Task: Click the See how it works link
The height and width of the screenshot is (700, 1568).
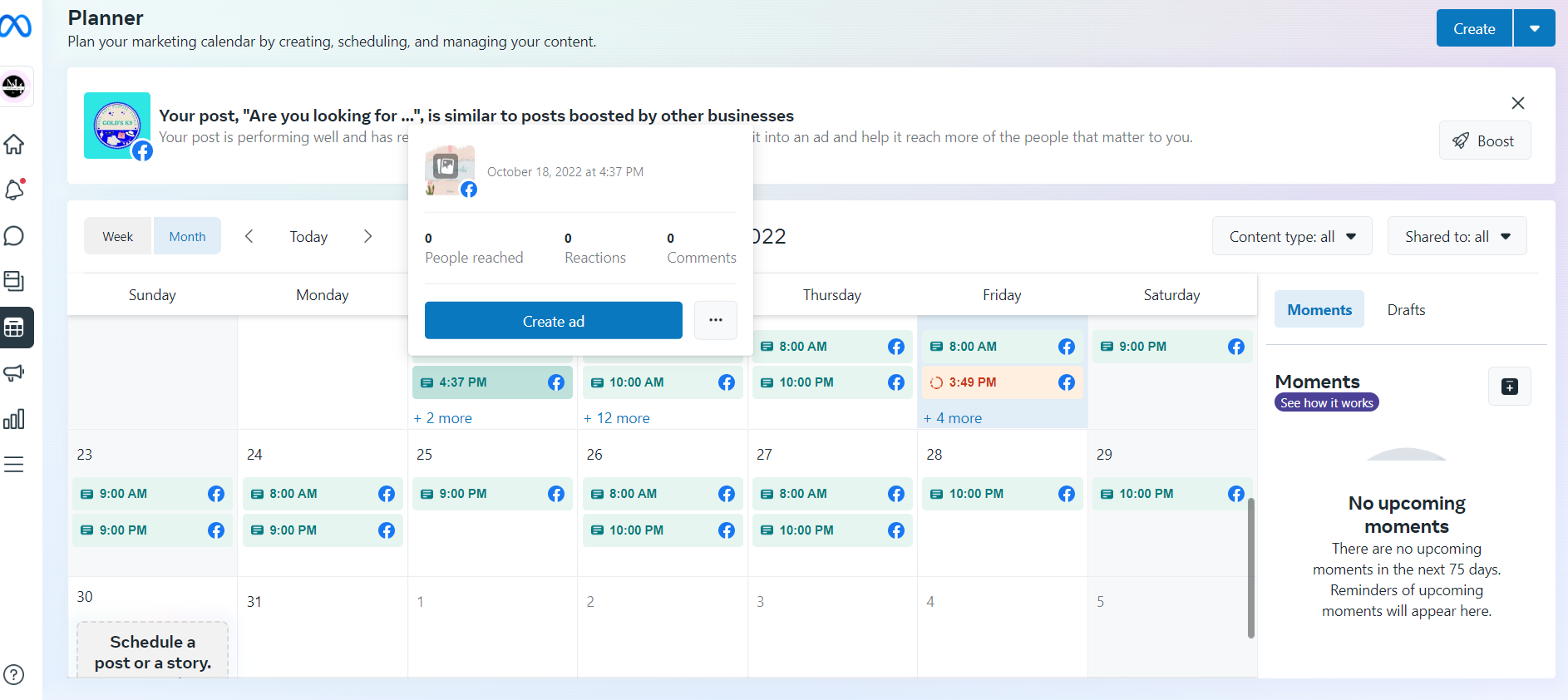Action: (1326, 403)
